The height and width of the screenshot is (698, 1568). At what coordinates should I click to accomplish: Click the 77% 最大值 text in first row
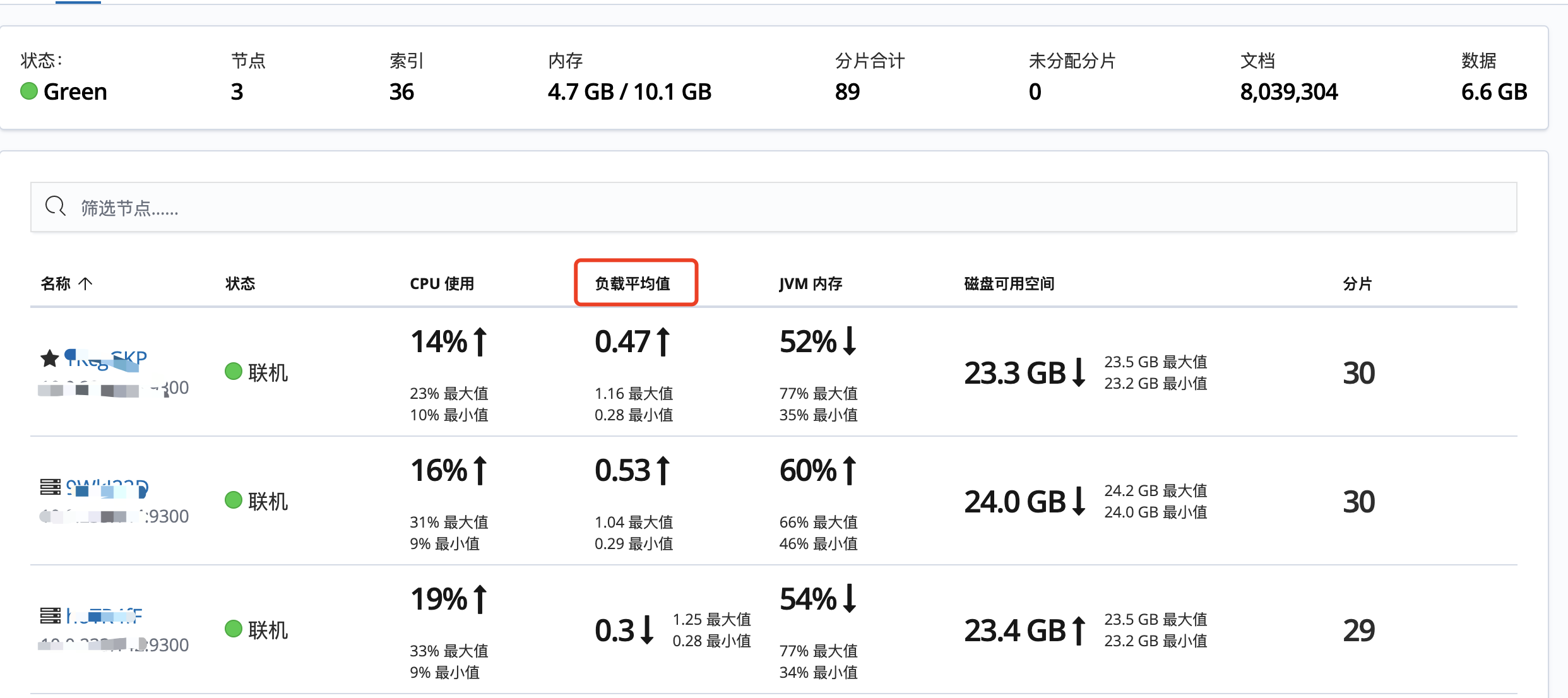coord(818,394)
